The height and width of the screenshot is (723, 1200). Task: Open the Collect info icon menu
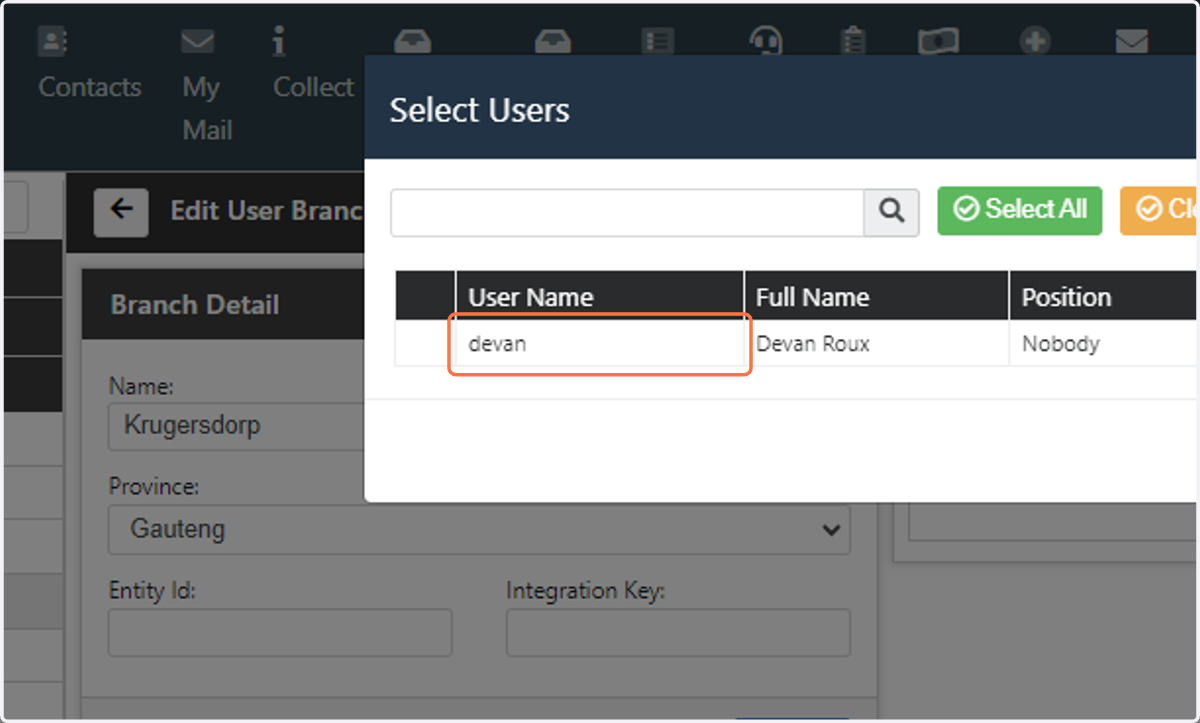[313, 65]
